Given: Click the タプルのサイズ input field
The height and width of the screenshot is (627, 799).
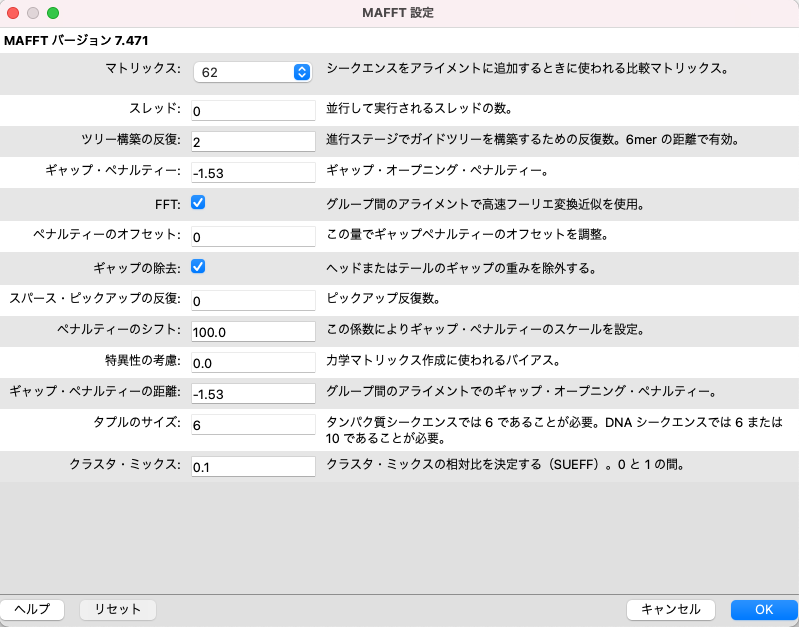Looking at the screenshot, I should click(x=253, y=425).
